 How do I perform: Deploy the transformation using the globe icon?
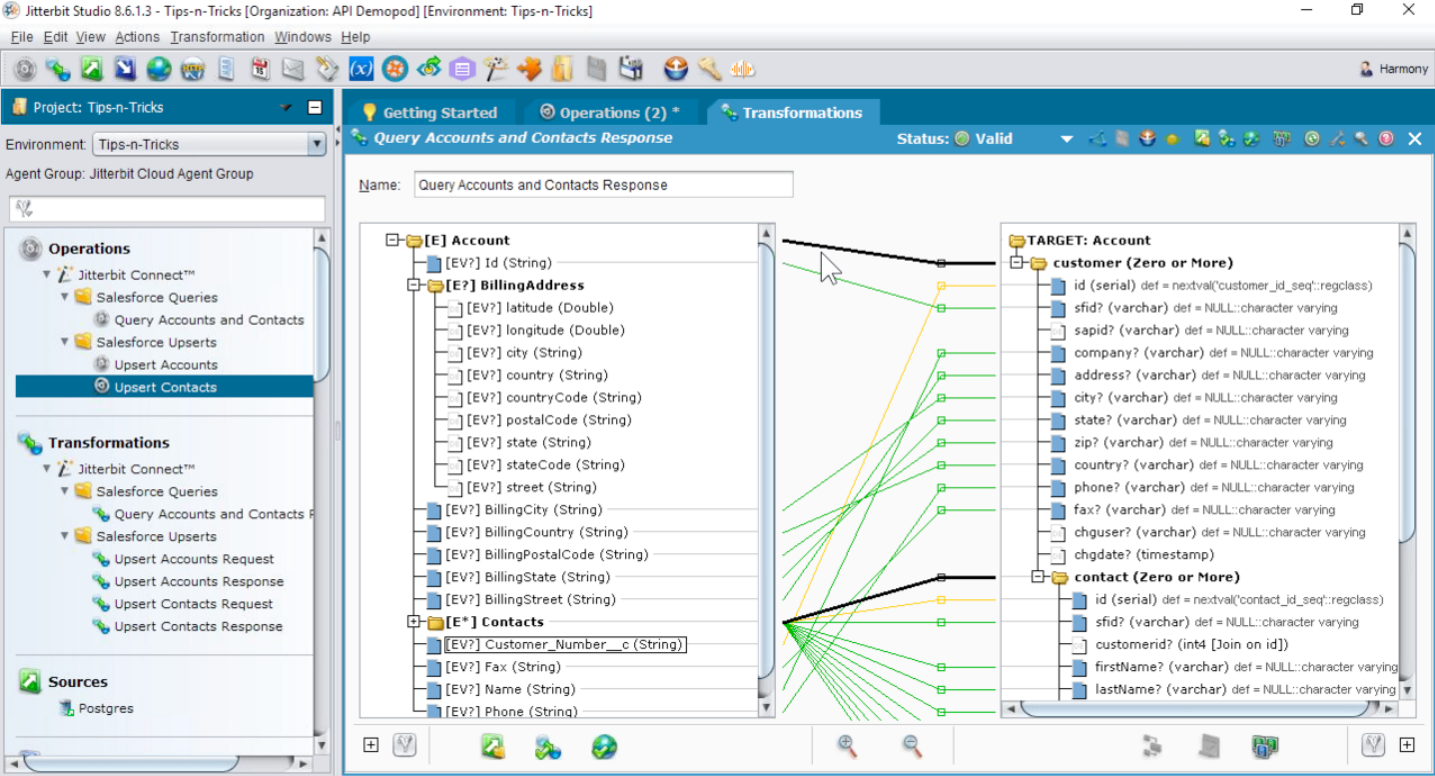(604, 744)
